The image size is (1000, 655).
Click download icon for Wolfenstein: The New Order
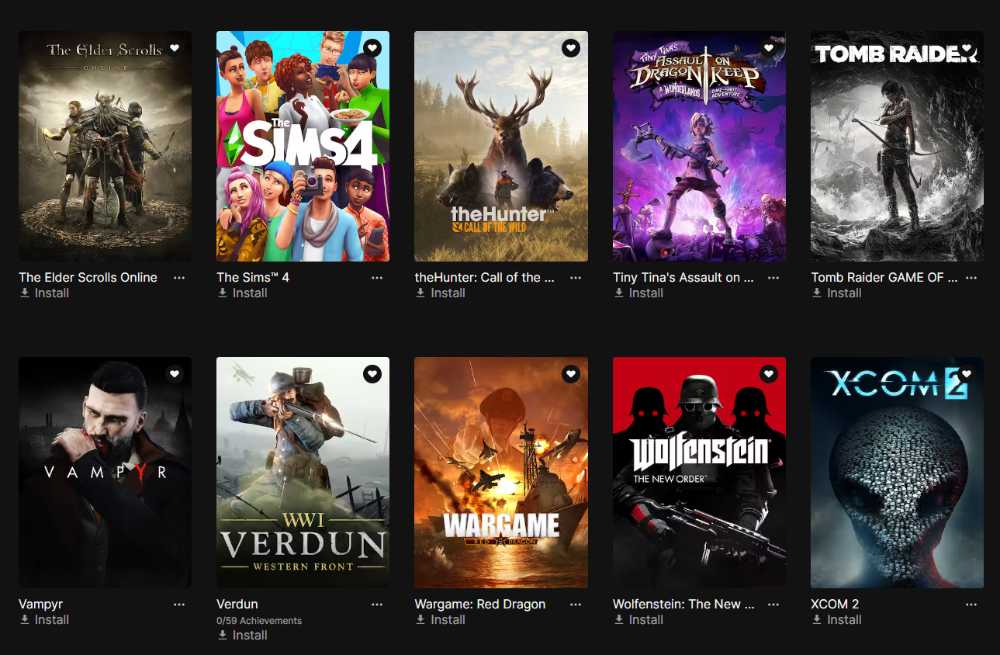tap(619, 620)
